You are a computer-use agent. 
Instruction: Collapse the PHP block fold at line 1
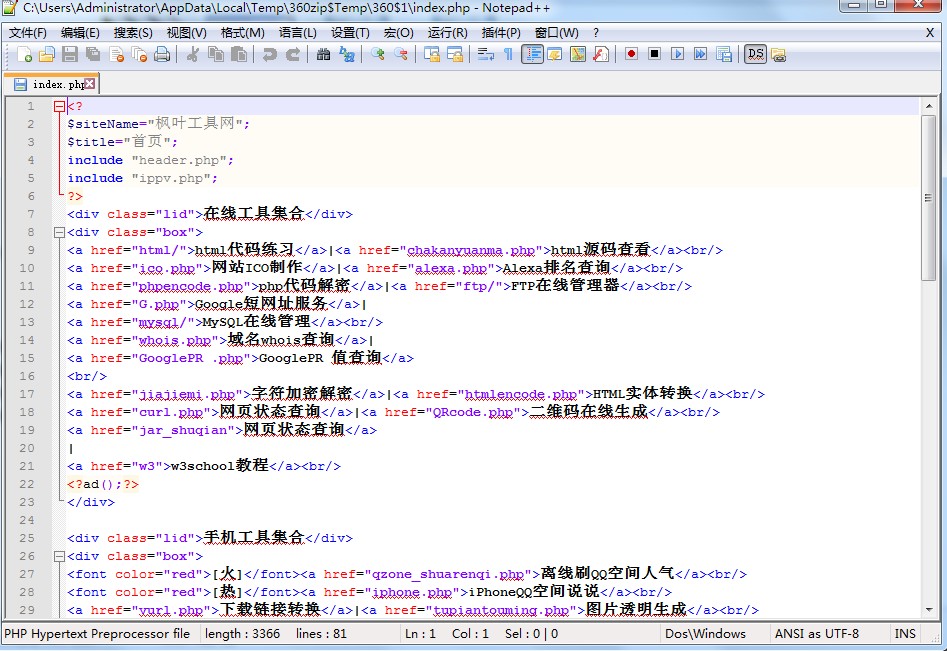59,106
